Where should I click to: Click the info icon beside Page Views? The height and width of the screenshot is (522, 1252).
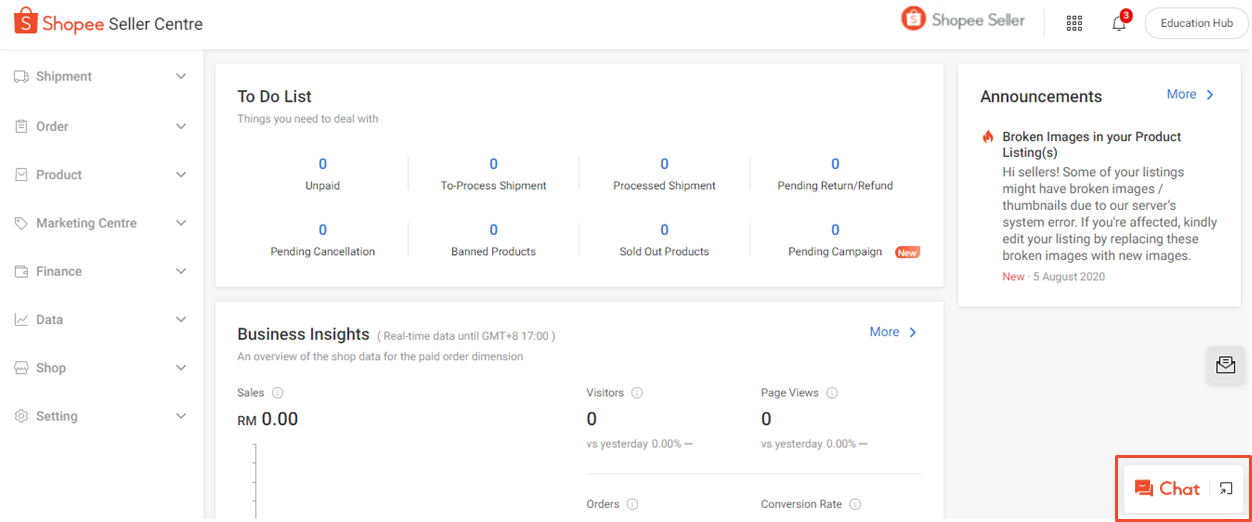tap(832, 393)
